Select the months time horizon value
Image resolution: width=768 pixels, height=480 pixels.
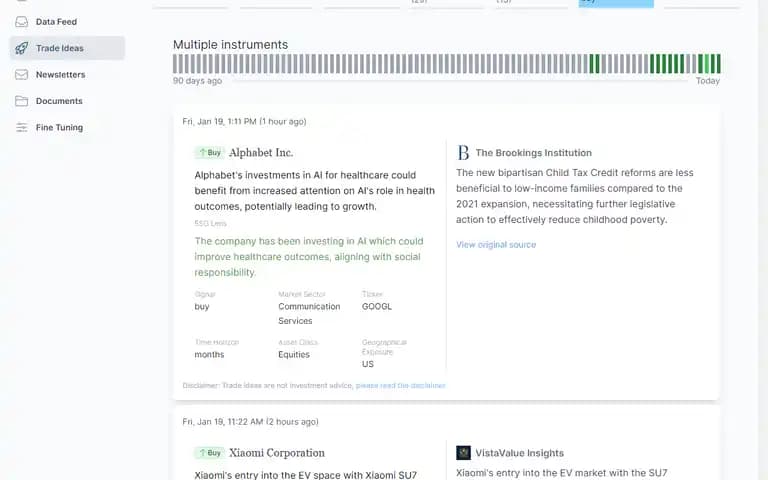click(209, 354)
